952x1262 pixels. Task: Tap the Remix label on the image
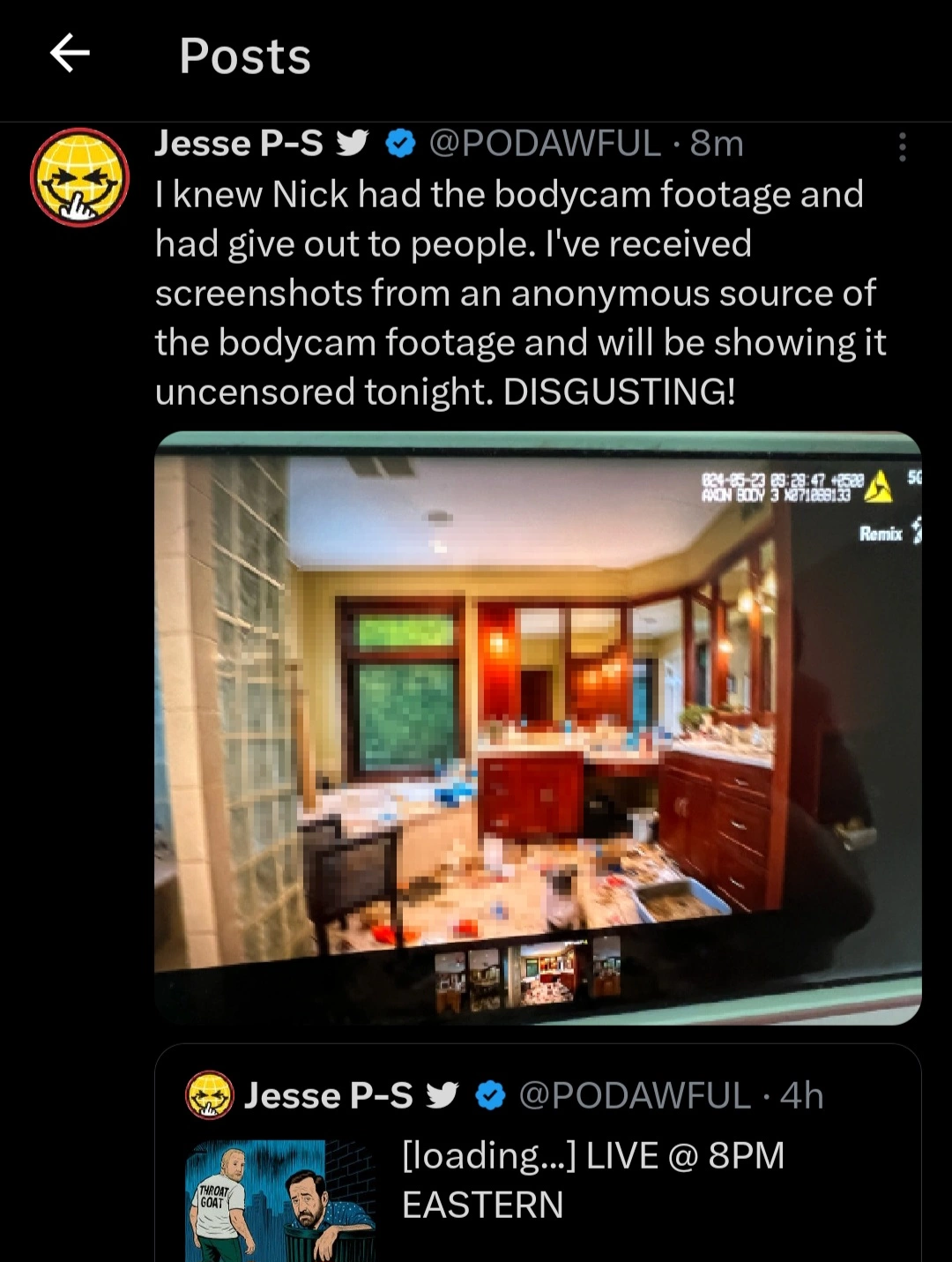881,534
